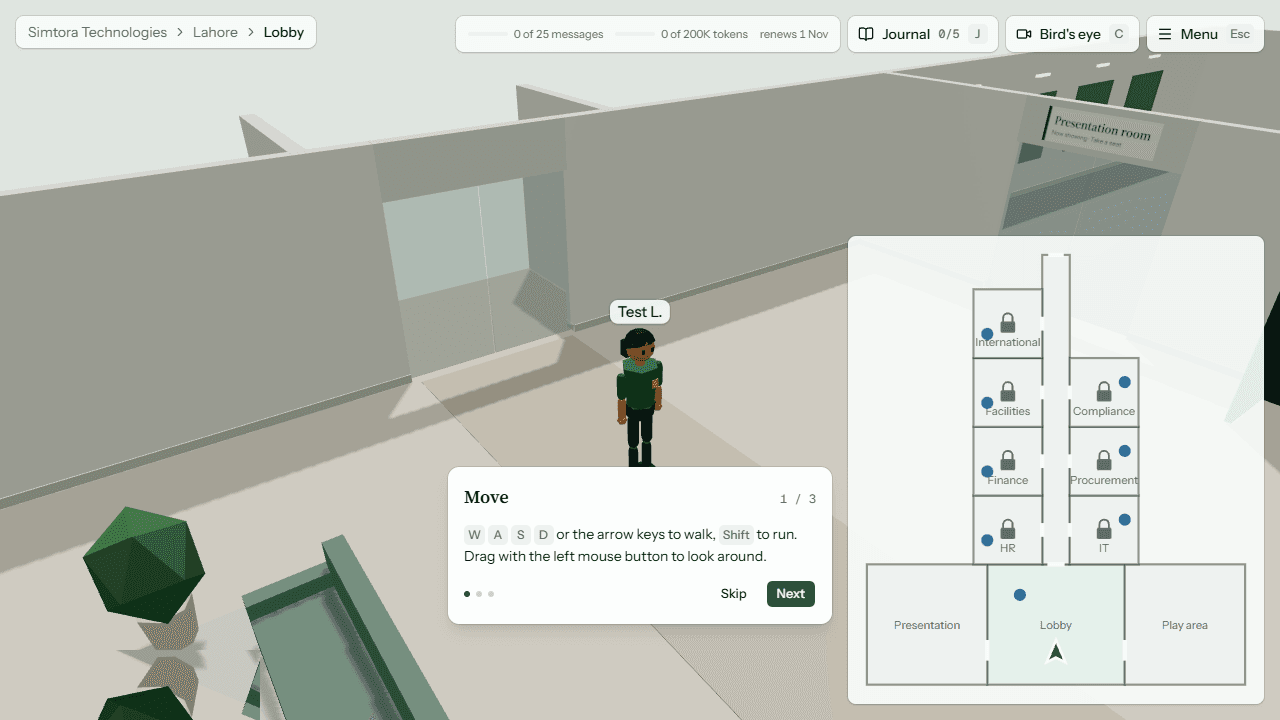This screenshot has width=1280, height=720.
Task: Click the "Test L." name tag
Action: pos(640,312)
